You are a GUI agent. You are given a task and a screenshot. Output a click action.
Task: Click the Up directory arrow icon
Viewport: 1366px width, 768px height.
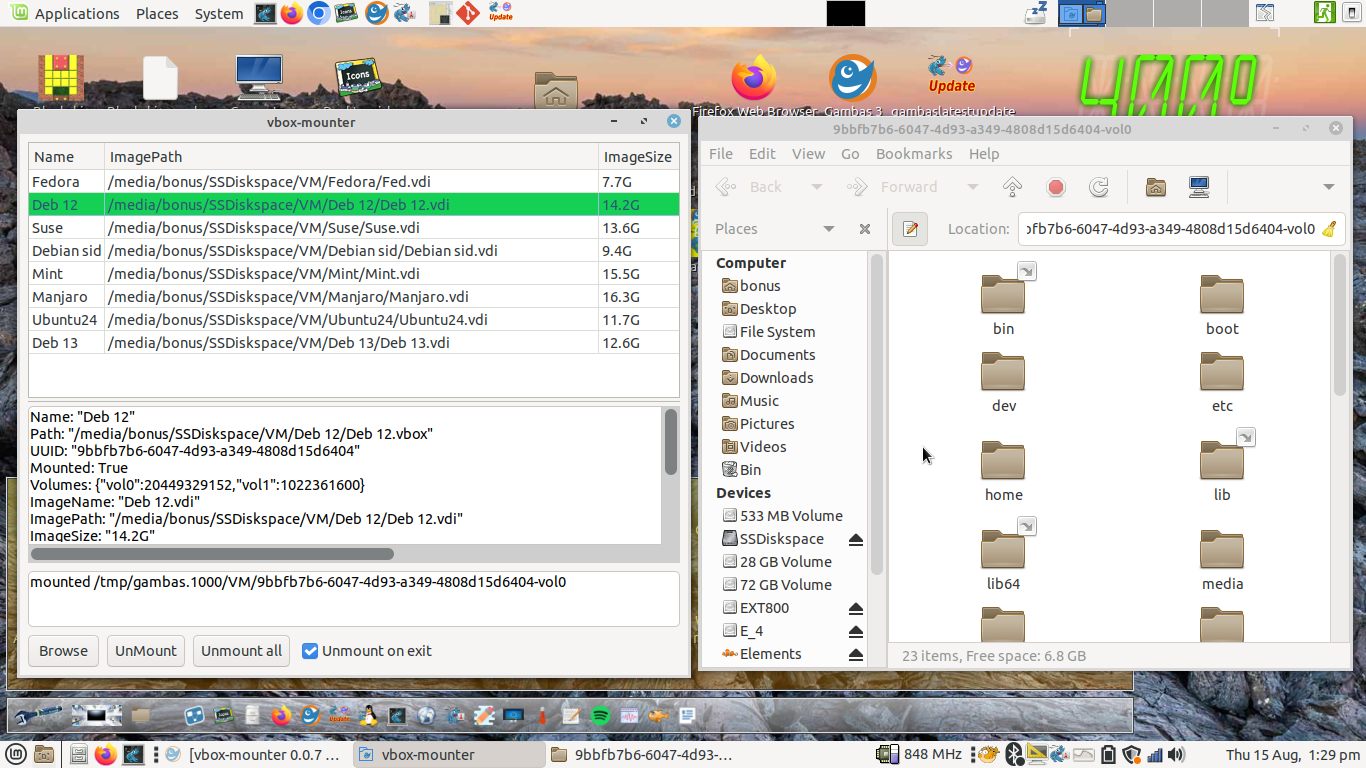[1012, 187]
